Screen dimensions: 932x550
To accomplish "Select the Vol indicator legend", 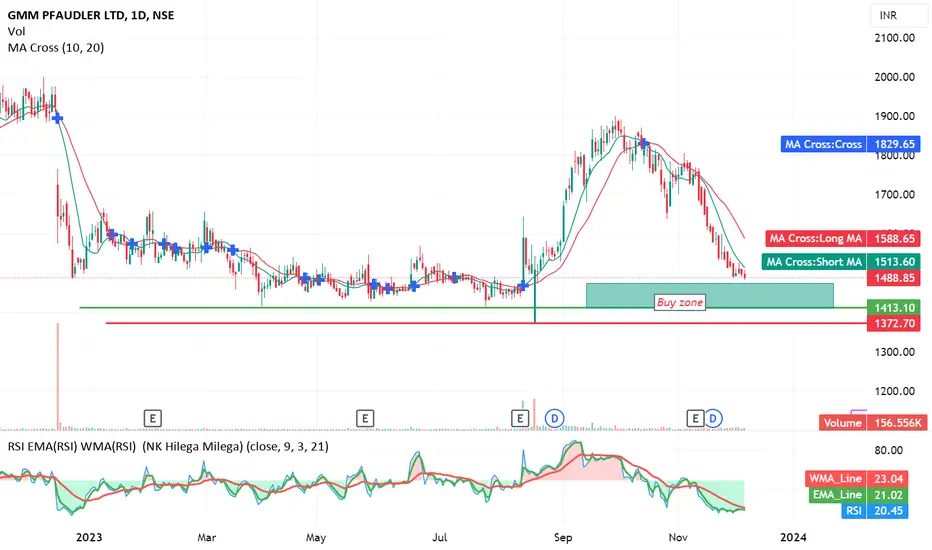I will [17, 32].
